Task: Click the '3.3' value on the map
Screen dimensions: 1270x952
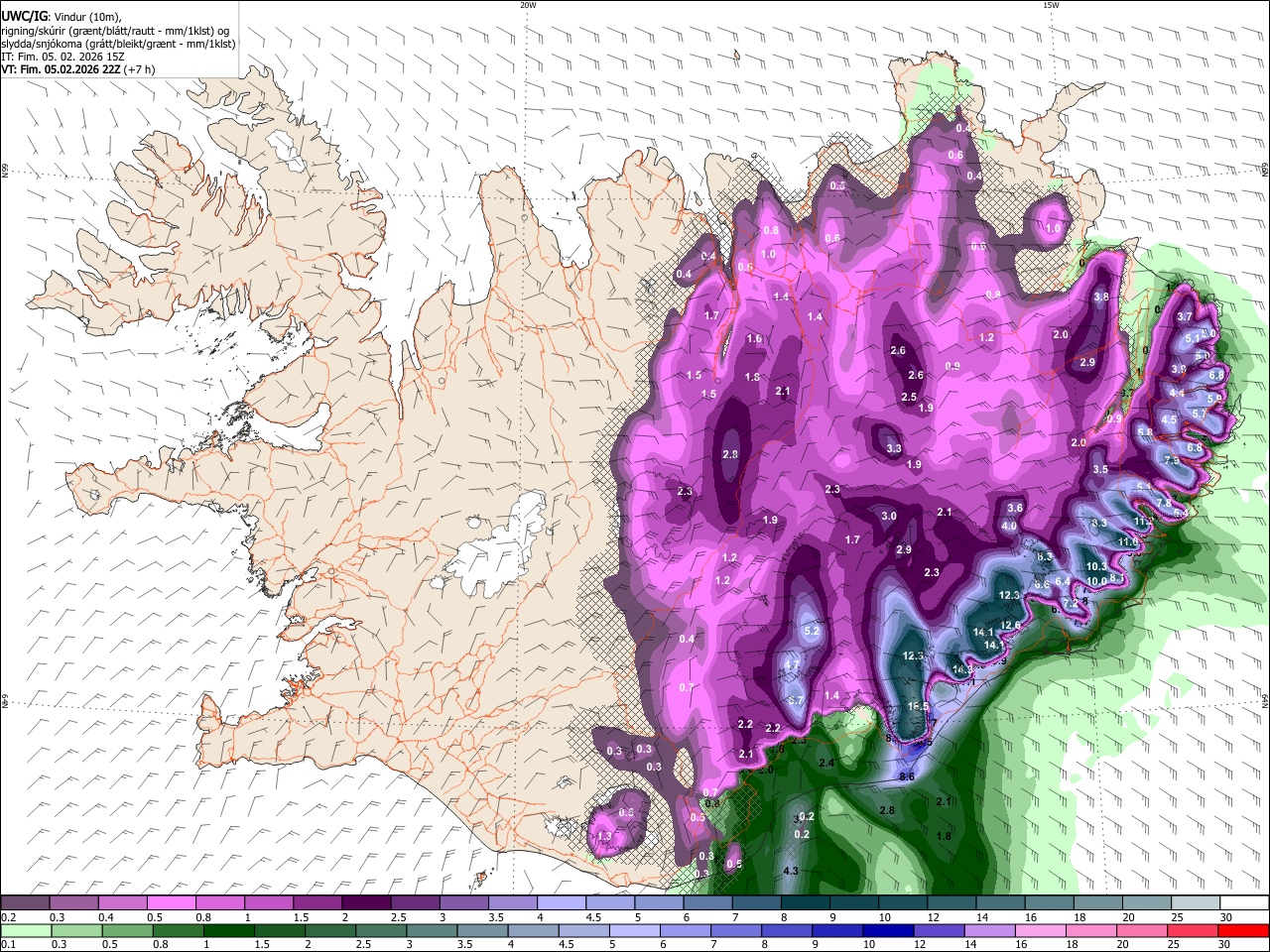Action: (x=893, y=449)
